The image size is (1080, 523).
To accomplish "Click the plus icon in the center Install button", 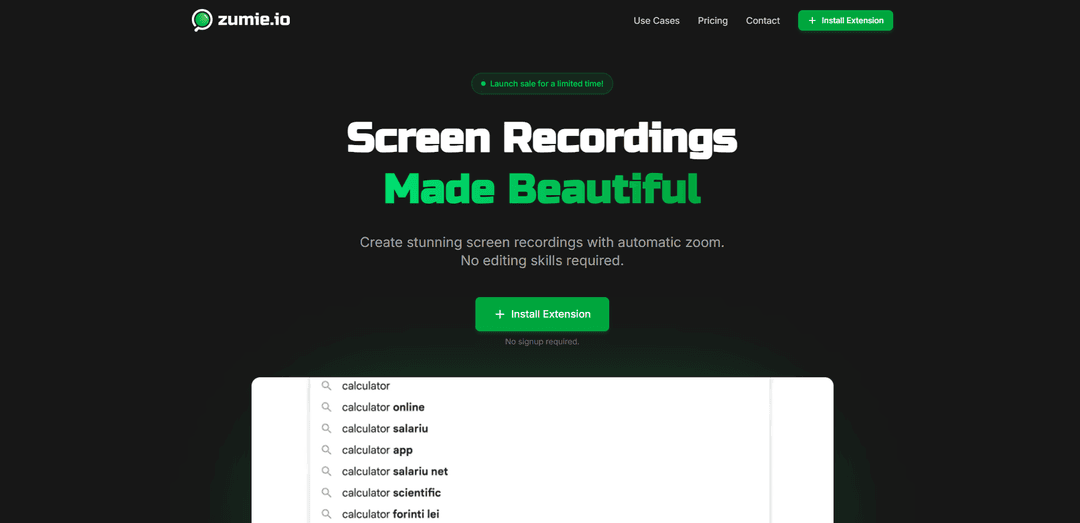I will coord(500,314).
